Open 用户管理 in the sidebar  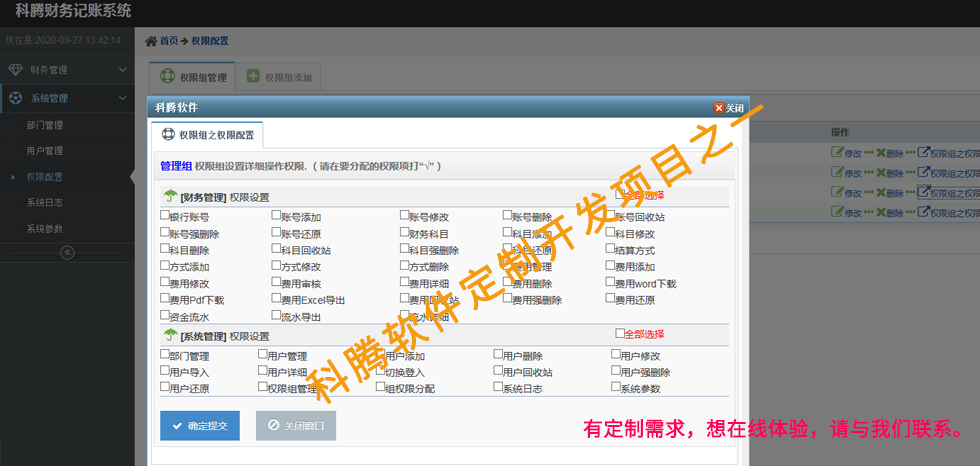pos(45,151)
